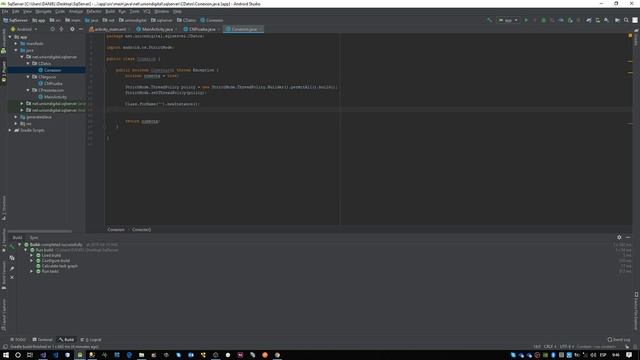Click the Android Studio taskbar icon
Viewport: 640px width, 360px height.
[80, 355]
